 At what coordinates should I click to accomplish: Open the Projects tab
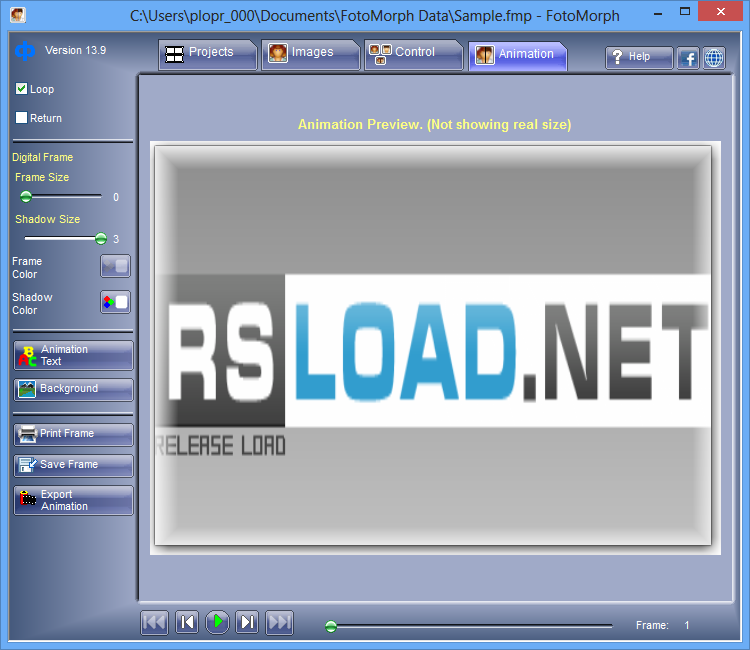pos(208,55)
